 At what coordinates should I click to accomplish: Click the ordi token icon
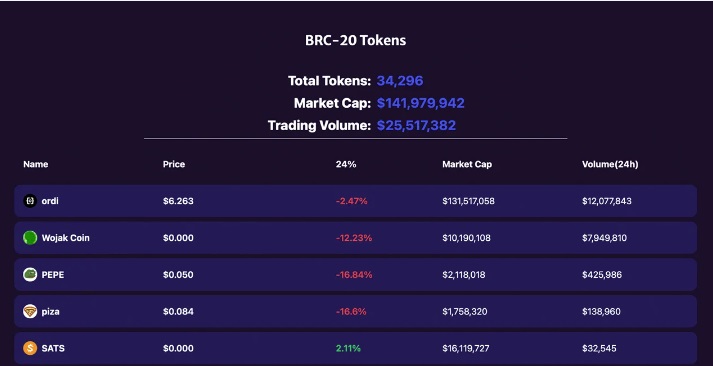pyautogui.click(x=30, y=201)
